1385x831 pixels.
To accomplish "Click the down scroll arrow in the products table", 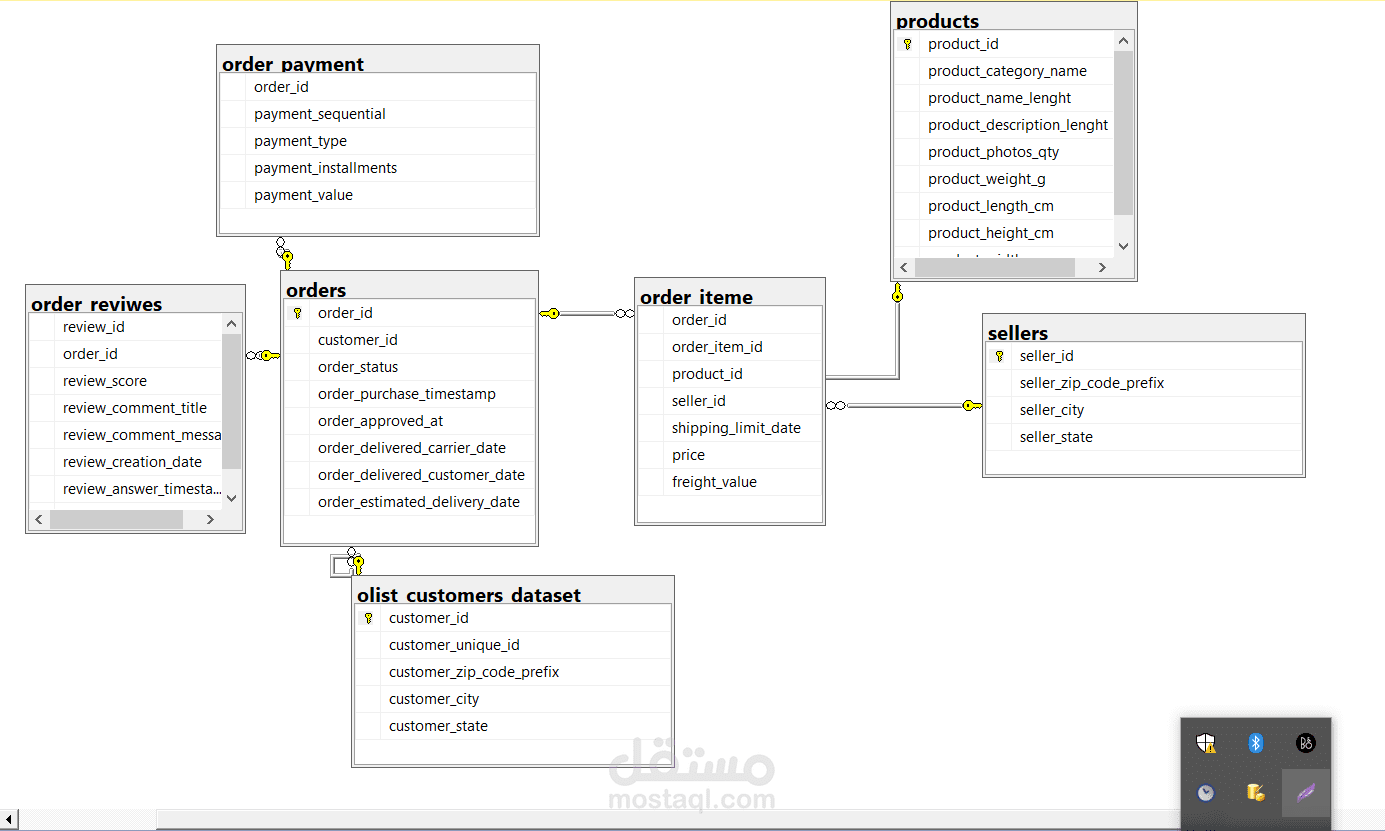I will tap(1123, 245).
